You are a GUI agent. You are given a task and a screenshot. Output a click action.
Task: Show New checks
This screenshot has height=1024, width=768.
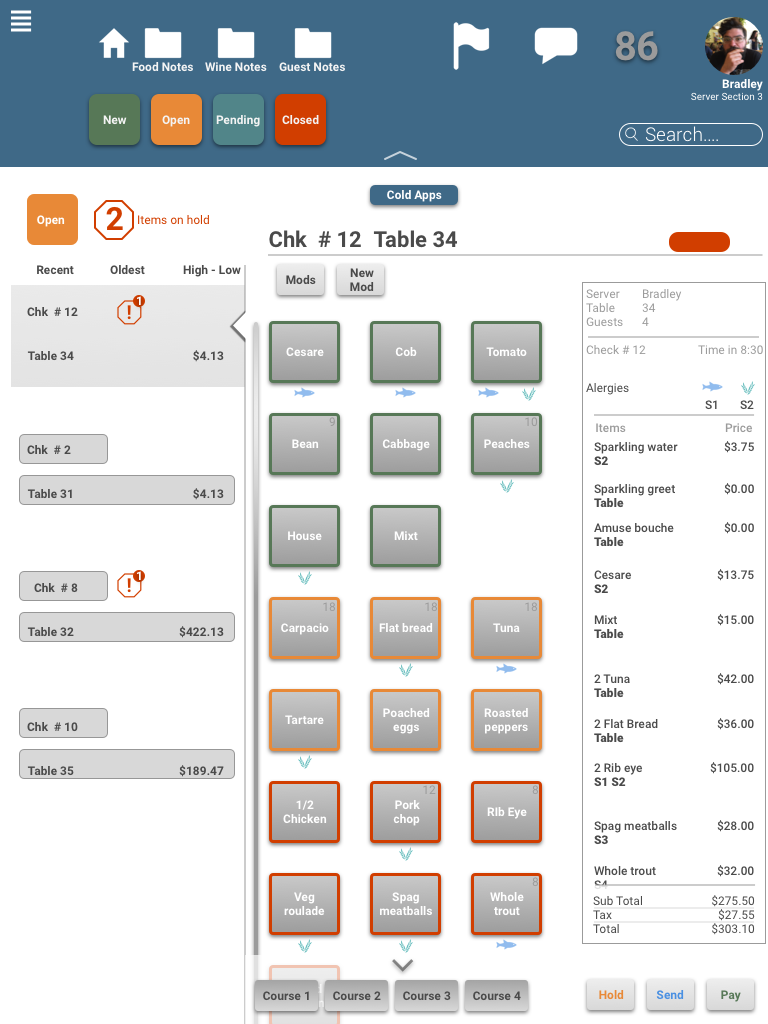(114, 120)
